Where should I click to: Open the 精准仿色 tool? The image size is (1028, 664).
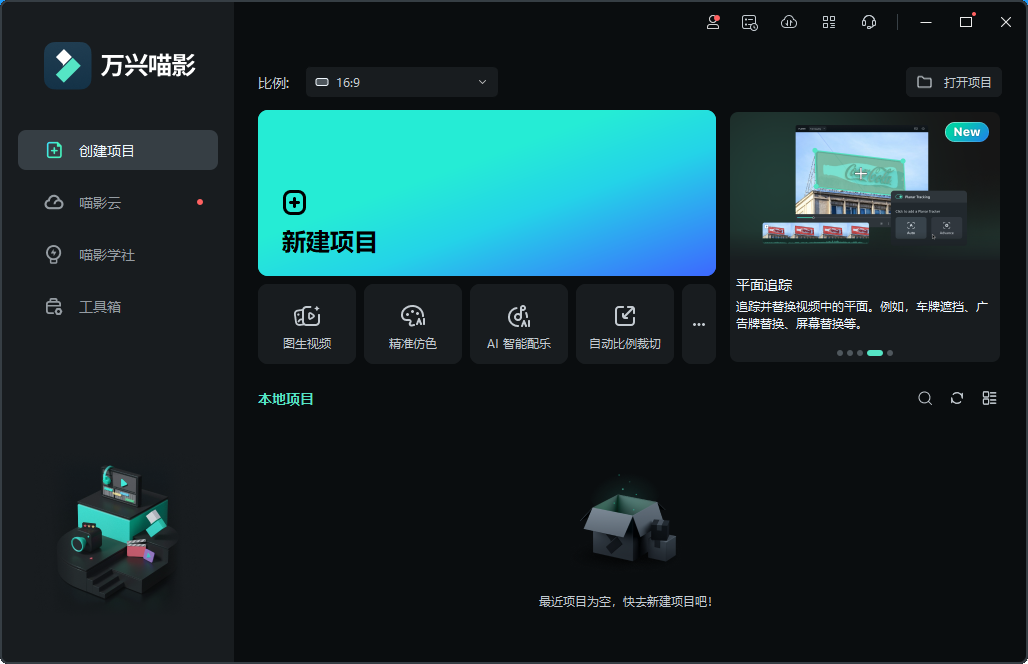point(413,324)
